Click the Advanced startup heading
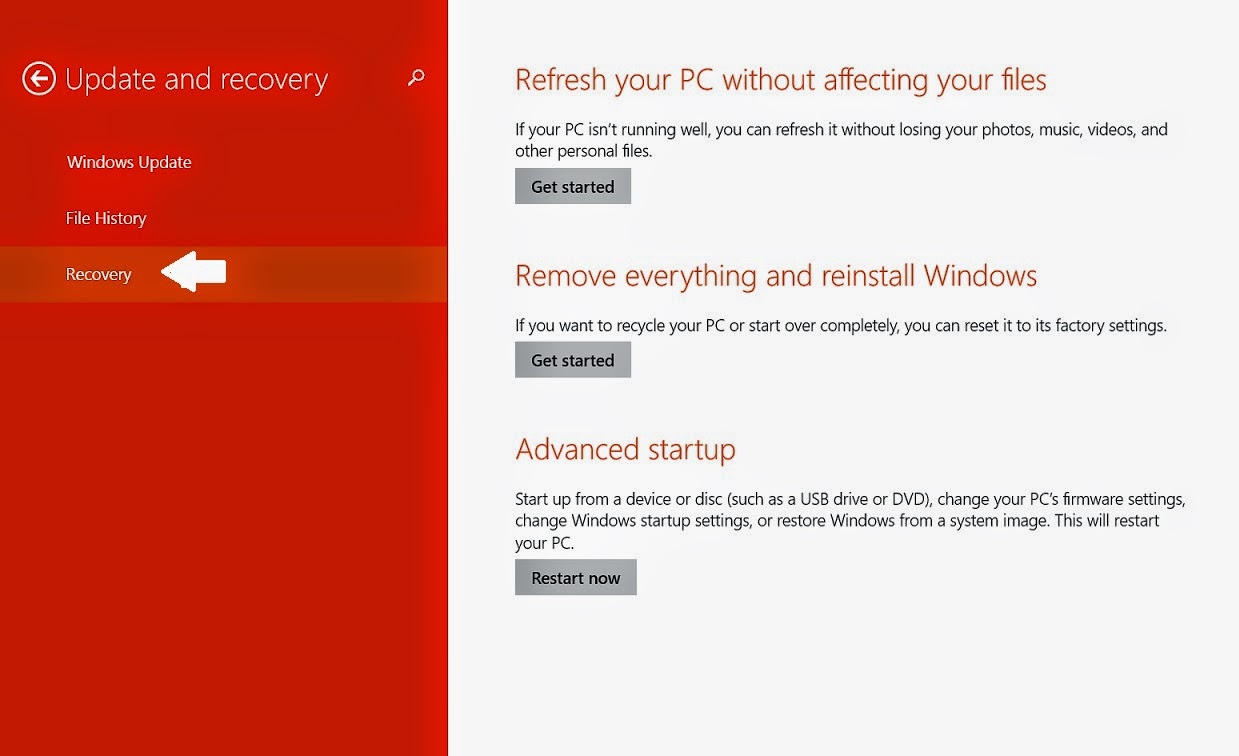The width and height of the screenshot is (1239, 756). 625,450
